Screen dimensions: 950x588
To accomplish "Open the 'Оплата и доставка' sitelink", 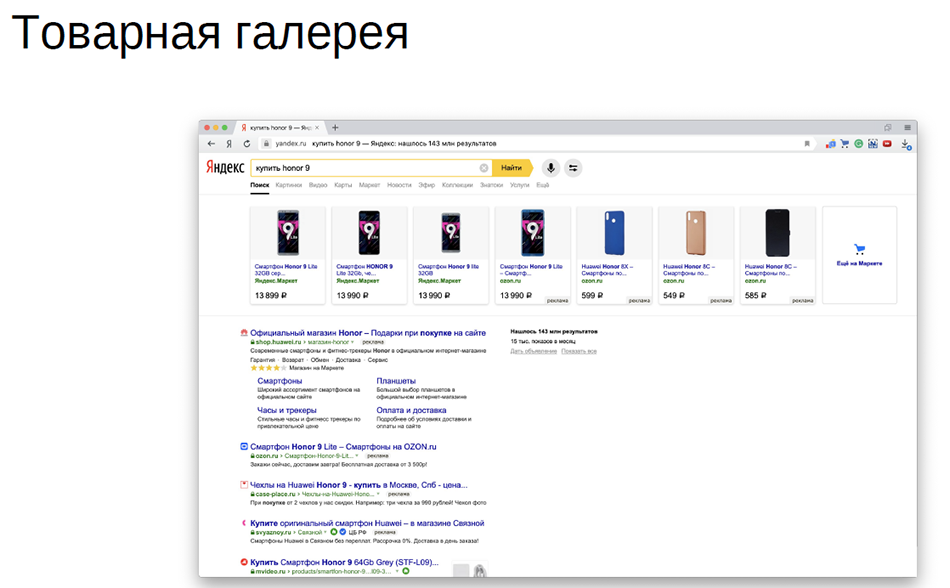I will [411, 410].
